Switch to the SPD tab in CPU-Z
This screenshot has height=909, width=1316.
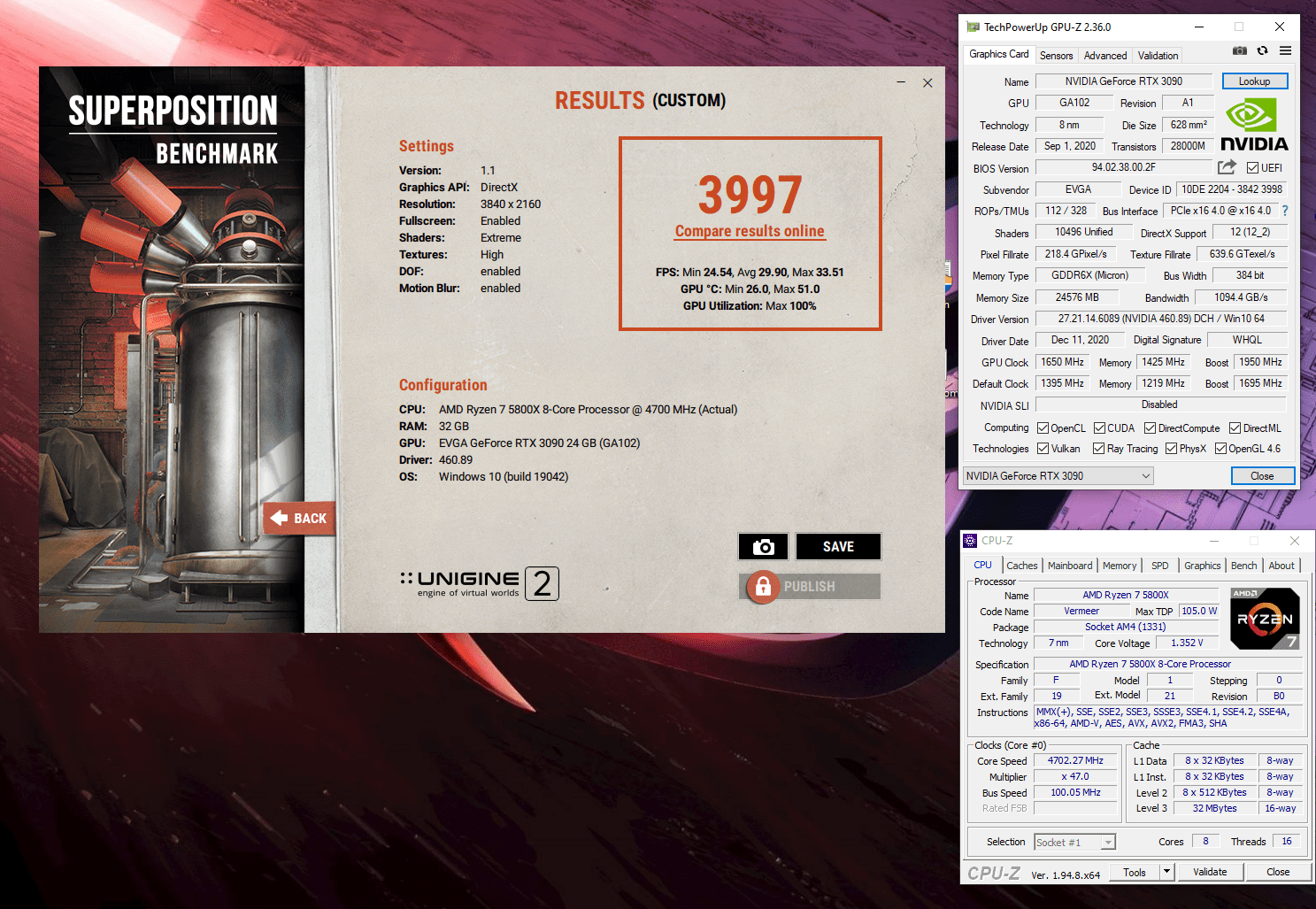coord(1159,566)
